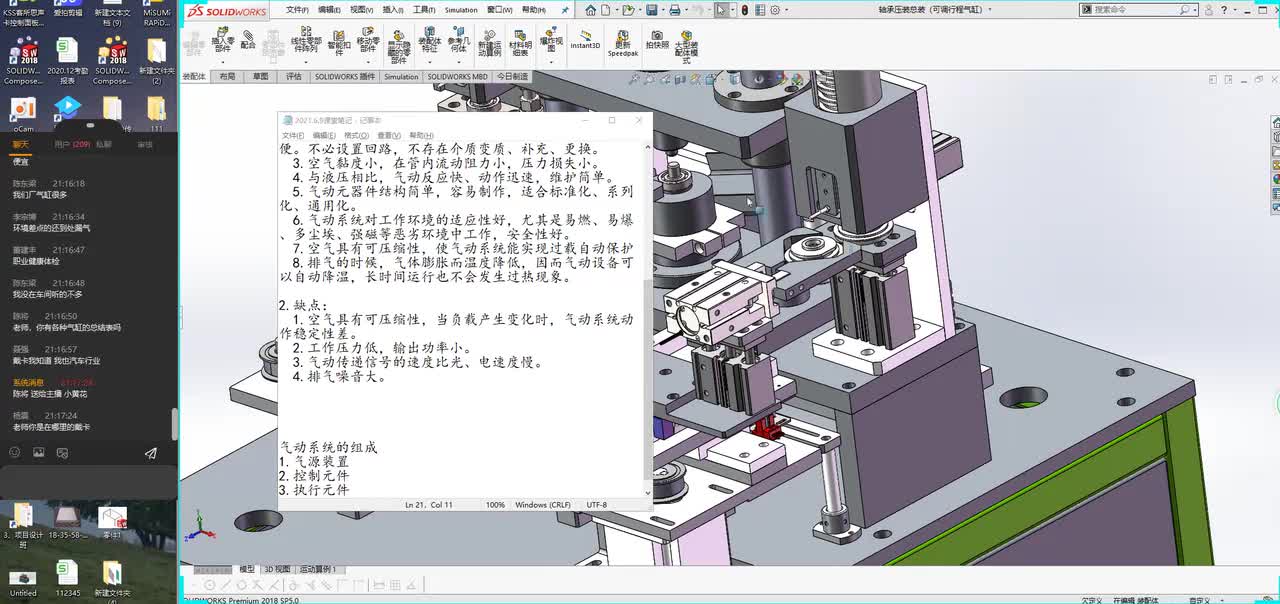Open the Untitled desktop file icon

coord(23,582)
